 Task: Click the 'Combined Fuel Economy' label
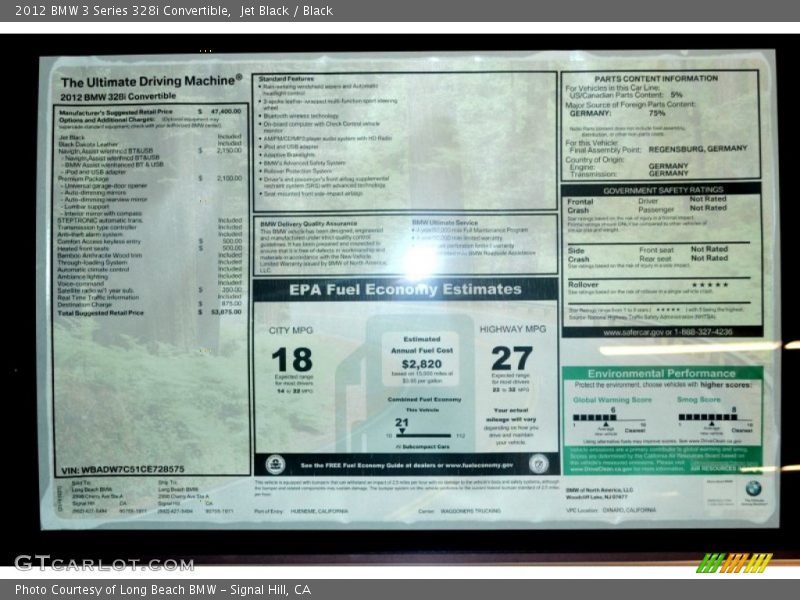[x=424, y=399]
